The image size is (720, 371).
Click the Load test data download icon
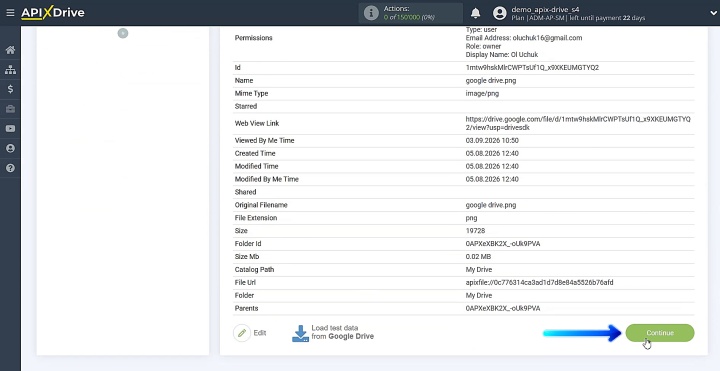[x=300, y=333]
